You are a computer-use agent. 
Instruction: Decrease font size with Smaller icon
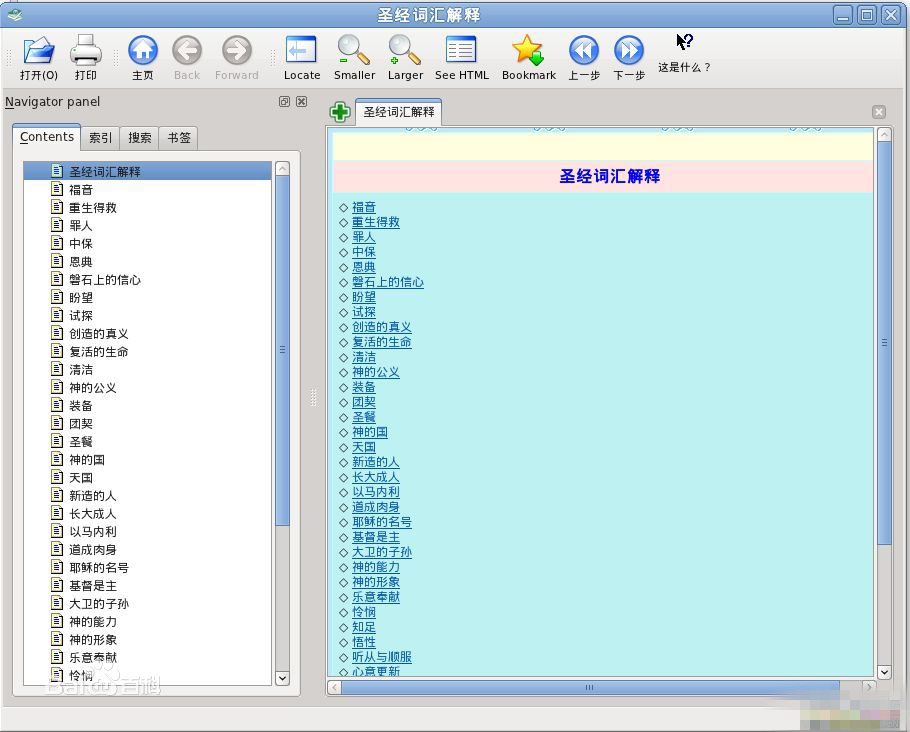point(354,50)
